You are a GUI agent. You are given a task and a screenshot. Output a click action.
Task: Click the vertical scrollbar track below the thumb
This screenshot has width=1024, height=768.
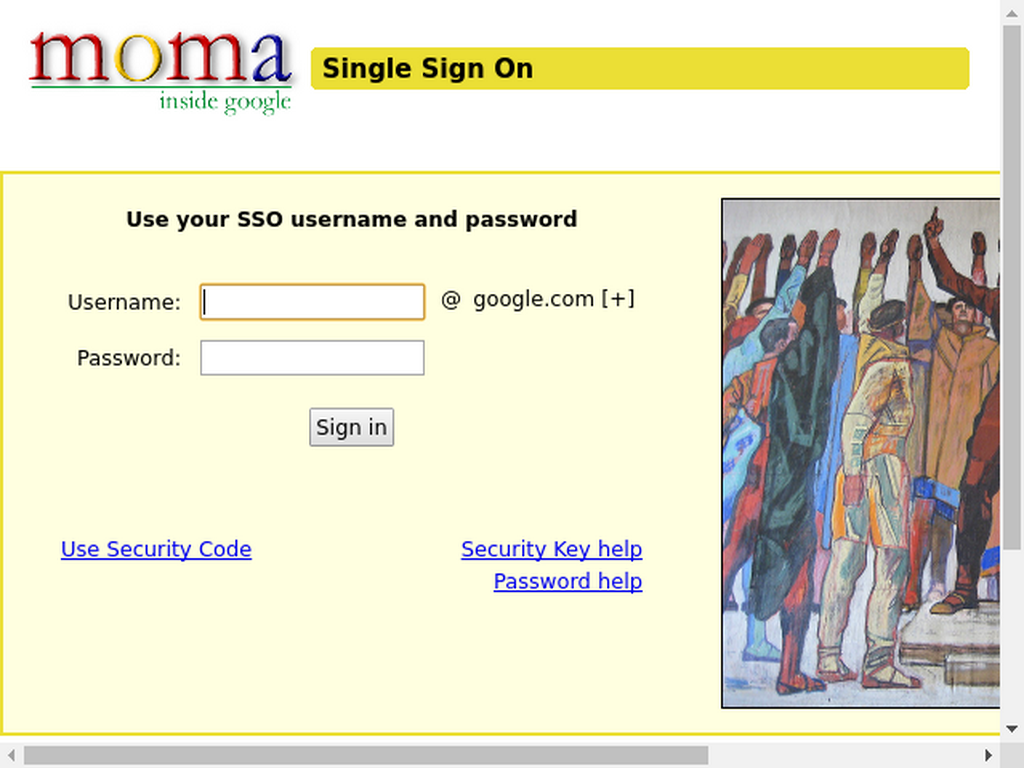1012,633
